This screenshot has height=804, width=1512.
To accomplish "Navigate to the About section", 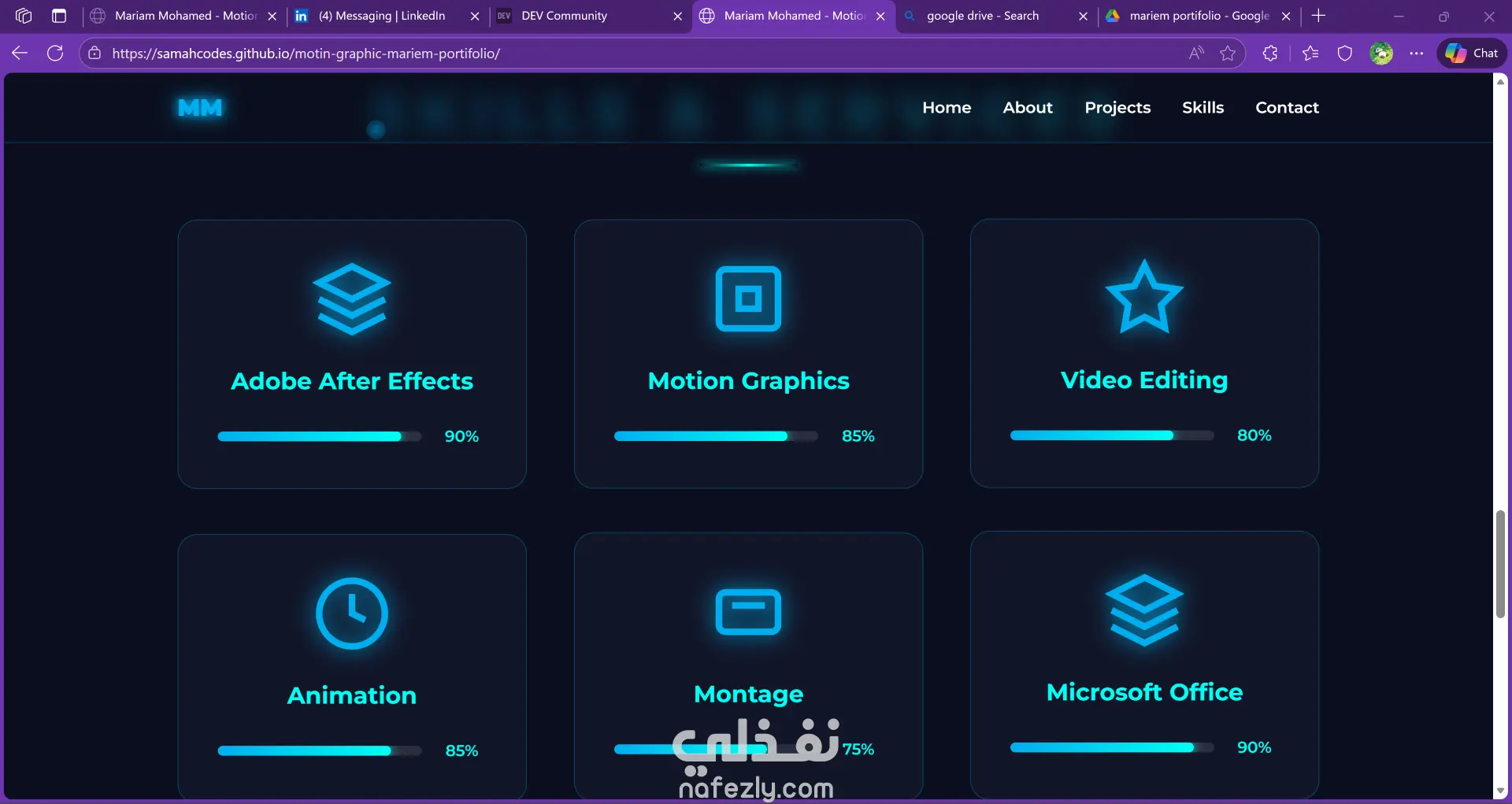I will pos(1028,108).
